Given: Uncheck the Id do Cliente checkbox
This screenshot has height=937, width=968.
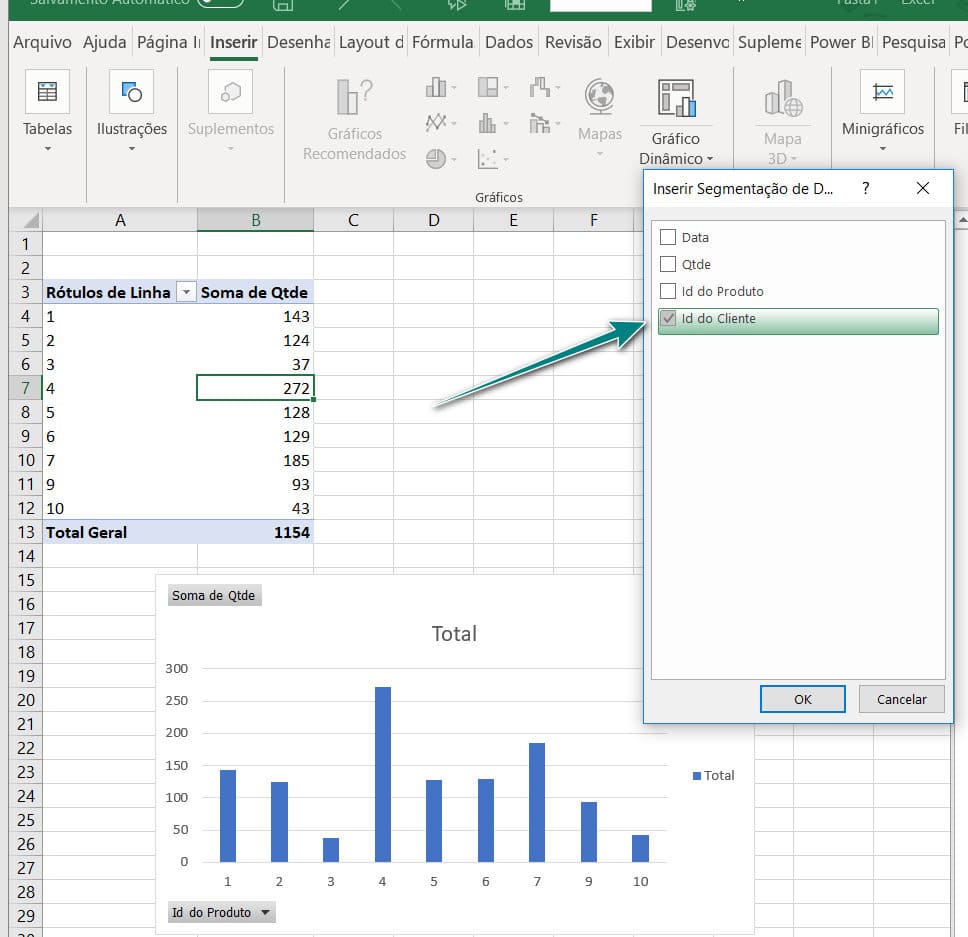Looking at the screenshot, I should (x=668, y=319).
